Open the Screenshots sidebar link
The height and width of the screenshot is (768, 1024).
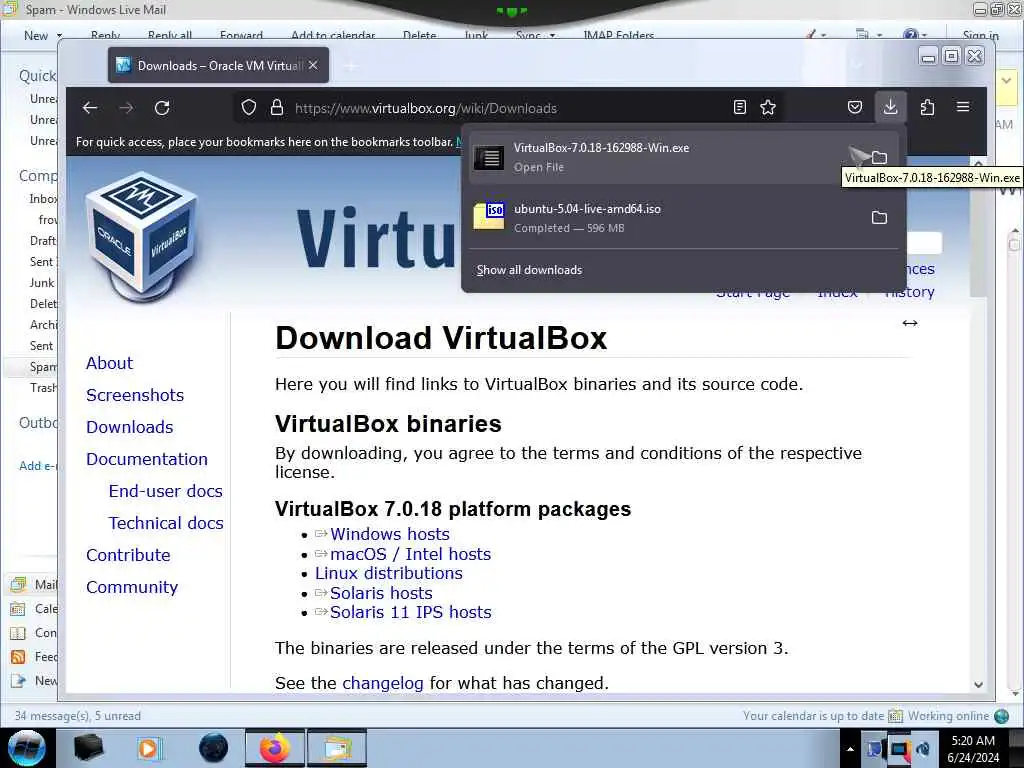point(135,395)
